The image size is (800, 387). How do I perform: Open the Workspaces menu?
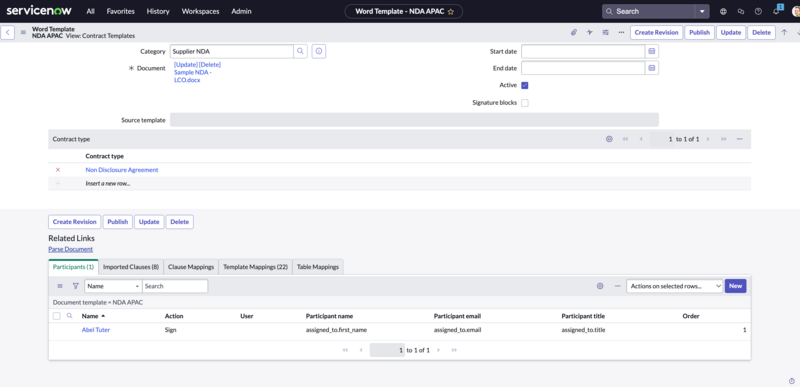(x=201, y=11)
